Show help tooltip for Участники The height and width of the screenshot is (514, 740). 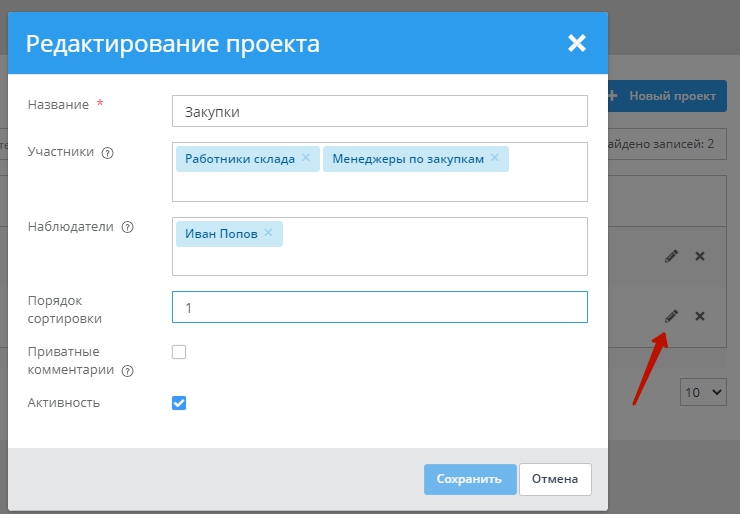tap(108, 153)
